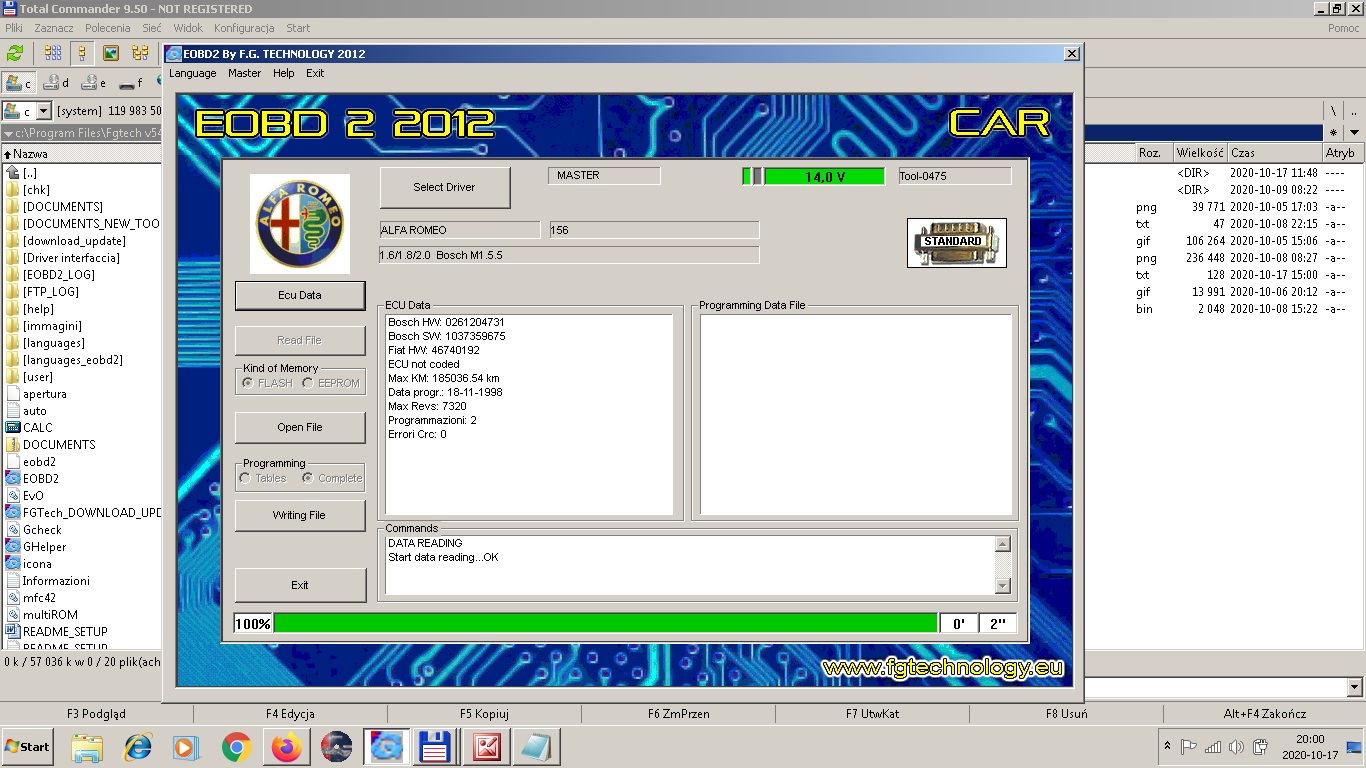Switch to brief file list view icon
This screenshot has height=768, width=1366.
tap(53, 53)
